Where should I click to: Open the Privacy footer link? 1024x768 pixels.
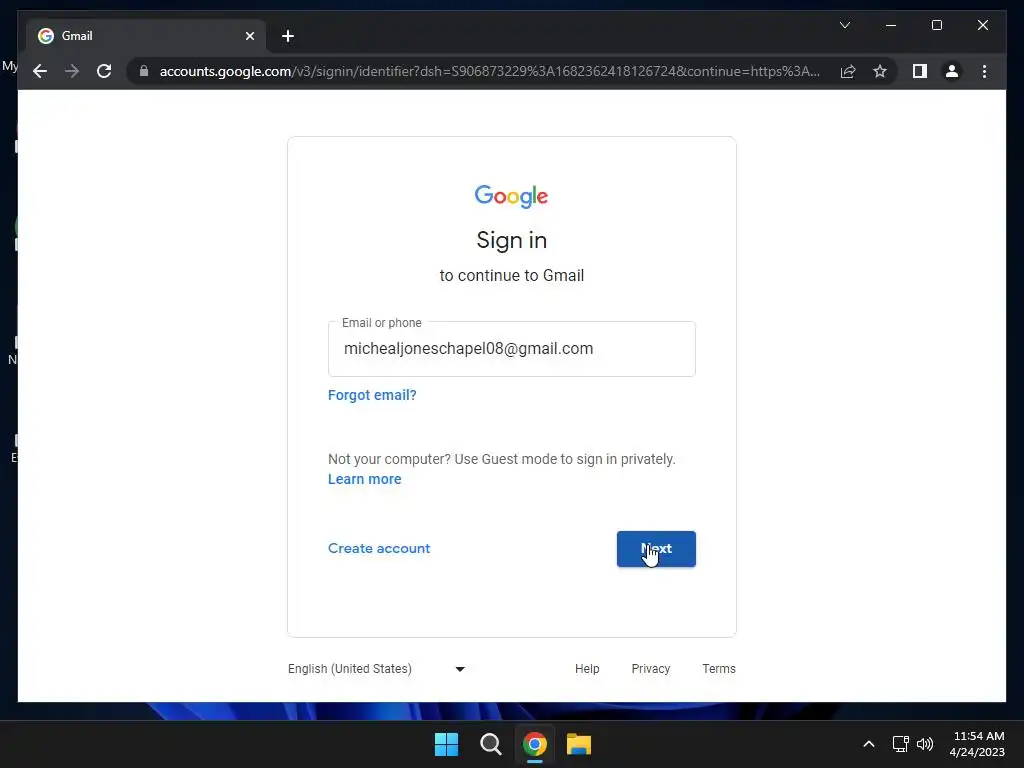click(x=650, y=669)
